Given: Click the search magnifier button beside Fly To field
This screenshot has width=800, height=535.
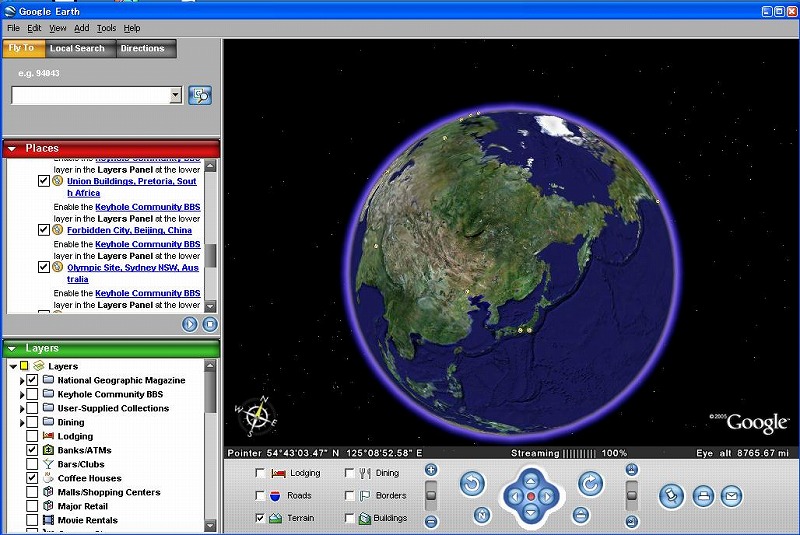Looking at the screenshot, I should pyautogui.click(x=200, y=95).
